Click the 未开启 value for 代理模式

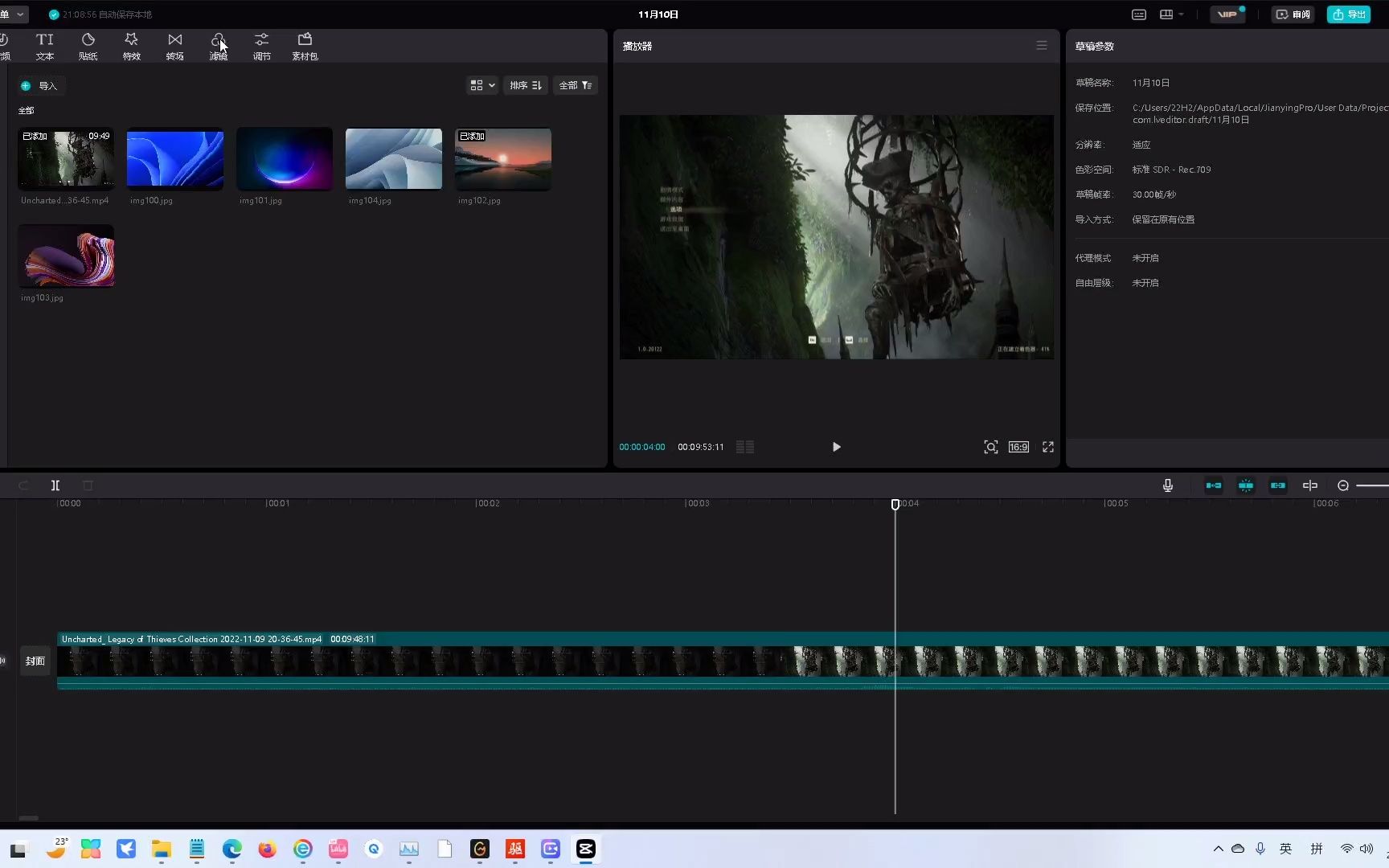pos(1145,258)
